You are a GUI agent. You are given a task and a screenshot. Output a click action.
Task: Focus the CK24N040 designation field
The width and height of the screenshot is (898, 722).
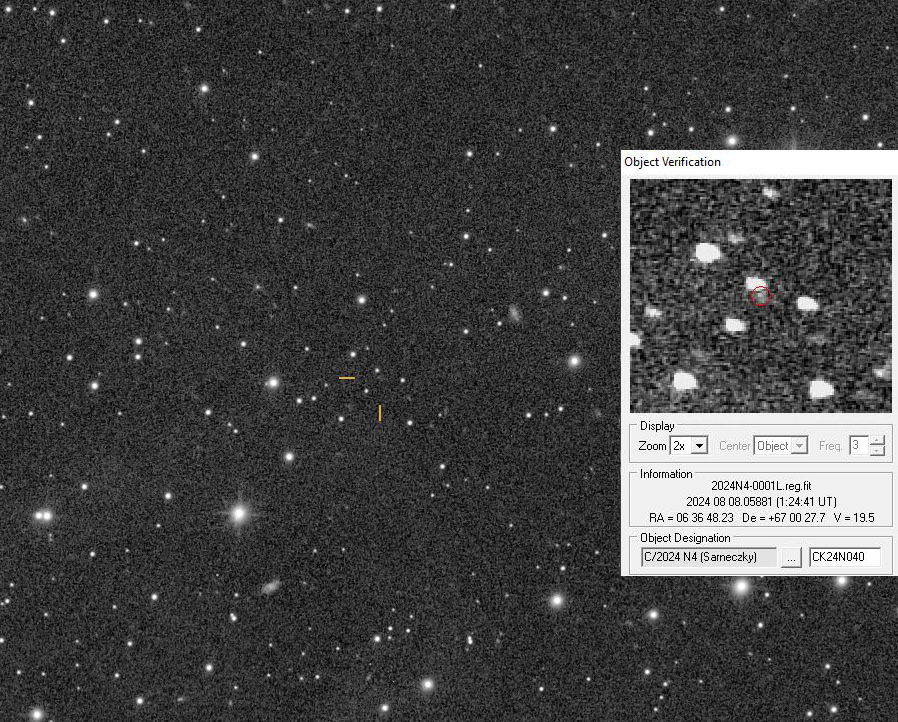tap(844, 557)
